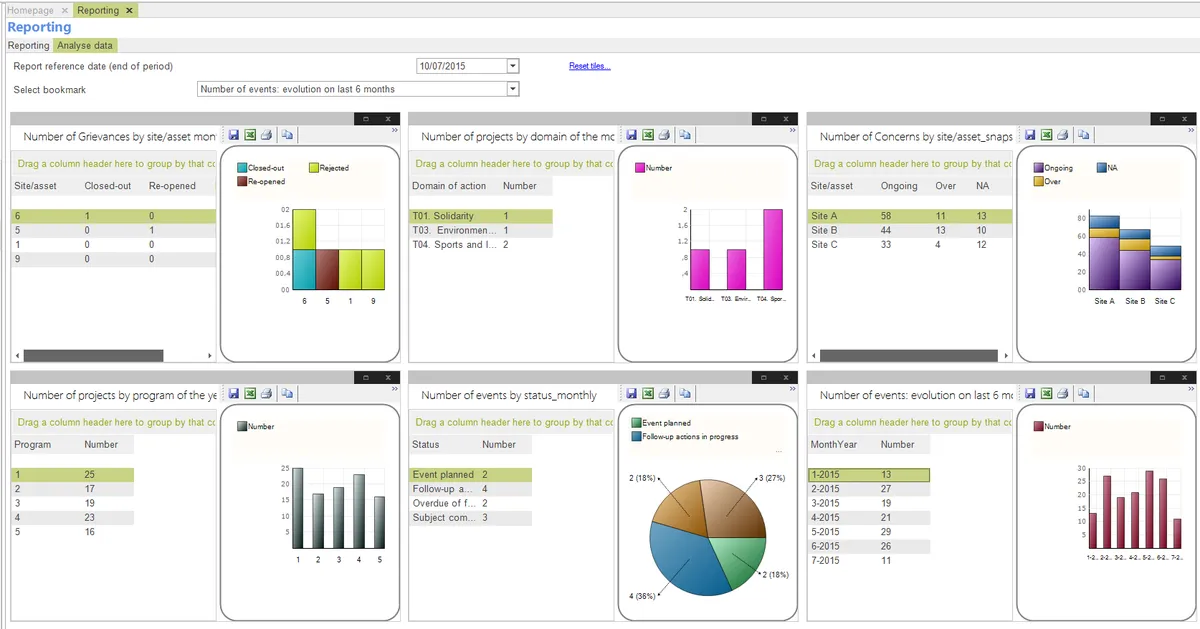
Task: Click the Closed-out legend color swatch
Action: pyautogui.click(x=242, y=168)
